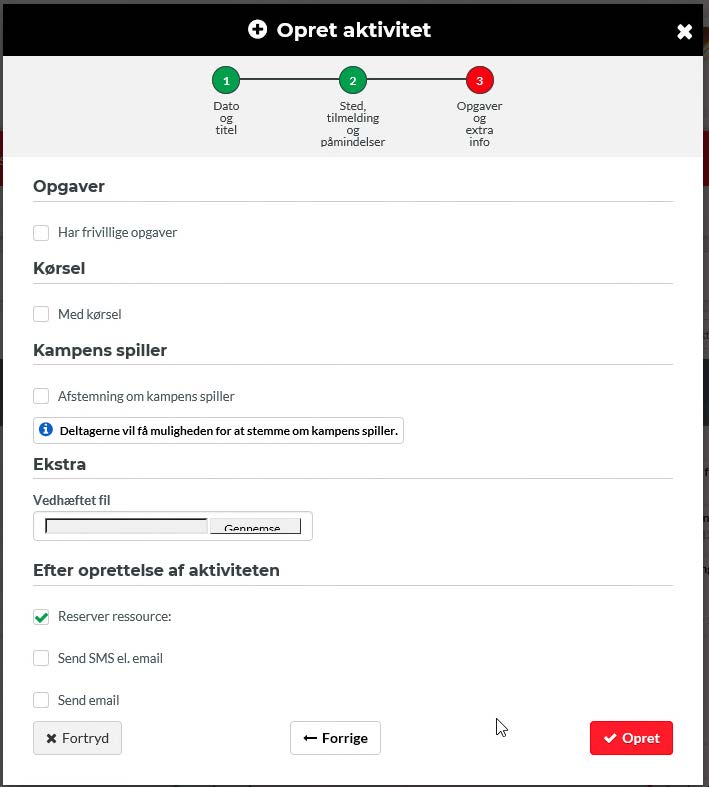Click the plus icon in dialog title

pos(257,30)
